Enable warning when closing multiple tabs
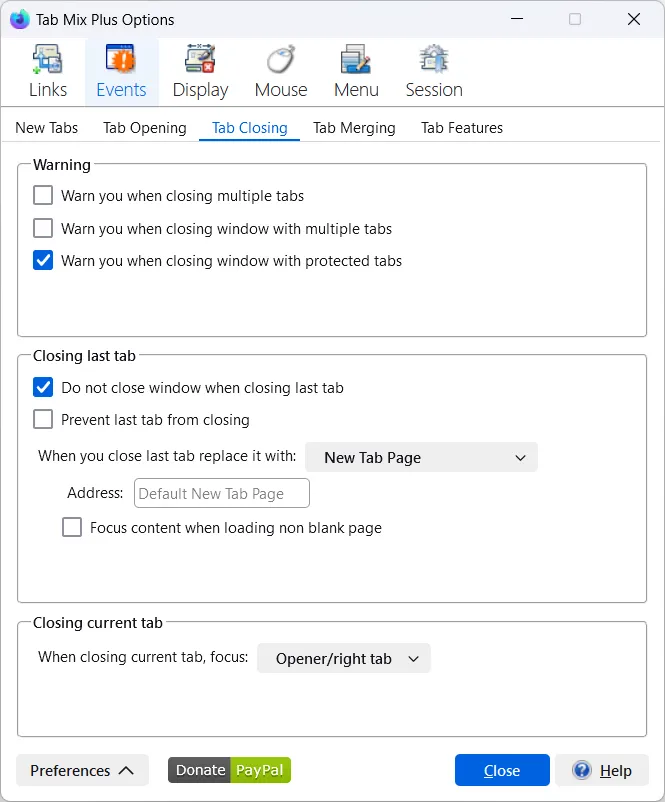This screenshot has width=665, height=802. click(43, 196)
